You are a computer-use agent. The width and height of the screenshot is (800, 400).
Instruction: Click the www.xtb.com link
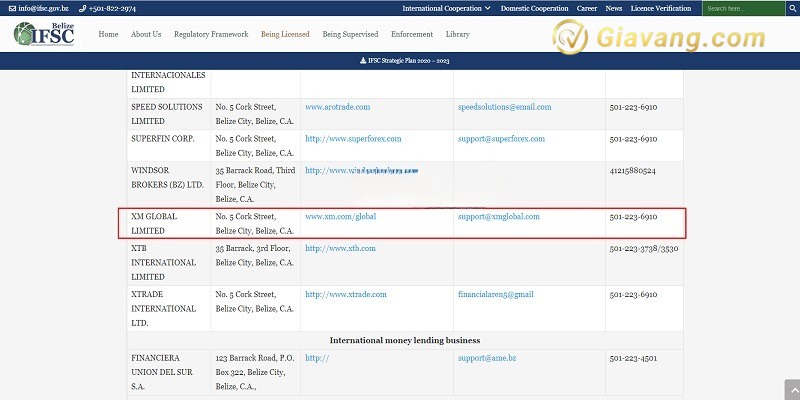[340, 247]
